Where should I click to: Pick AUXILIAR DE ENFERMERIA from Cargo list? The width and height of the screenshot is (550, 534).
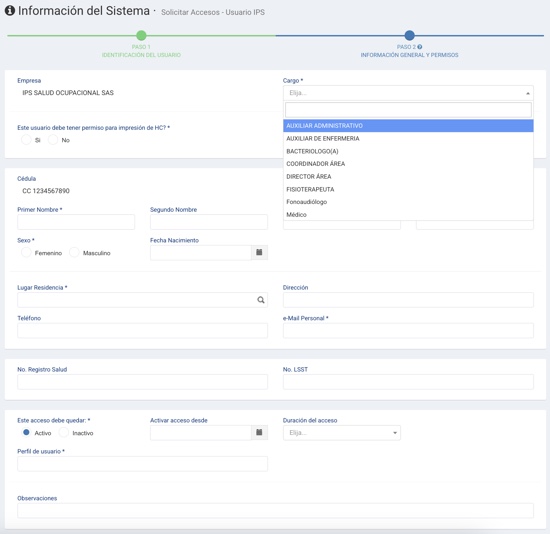[408, 139]
